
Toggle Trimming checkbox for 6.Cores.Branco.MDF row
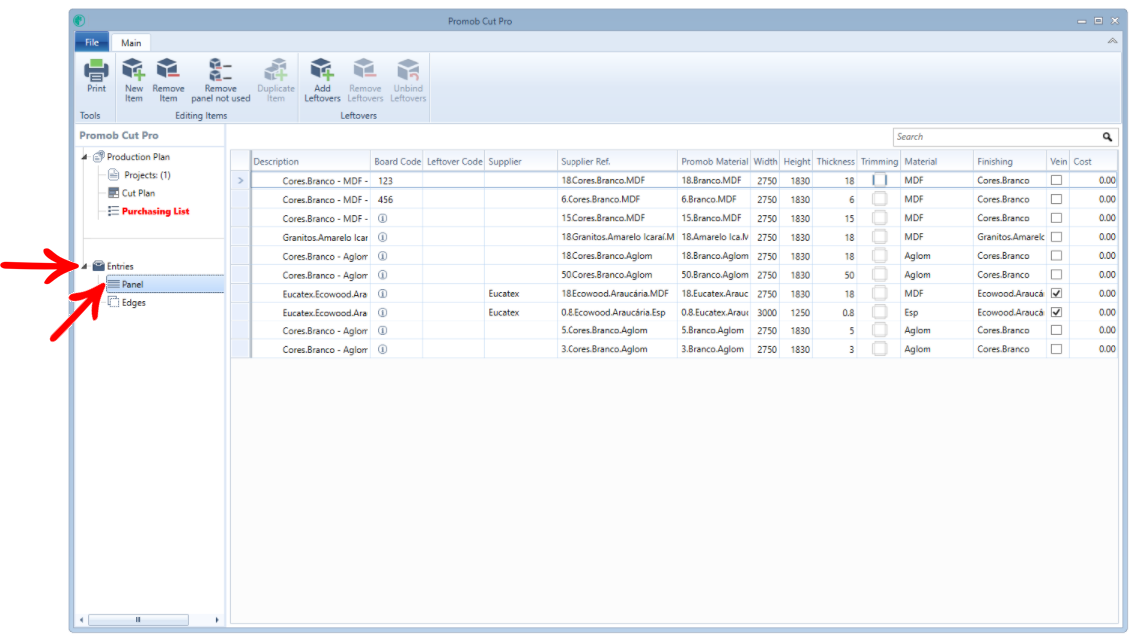tap(879, 199)
